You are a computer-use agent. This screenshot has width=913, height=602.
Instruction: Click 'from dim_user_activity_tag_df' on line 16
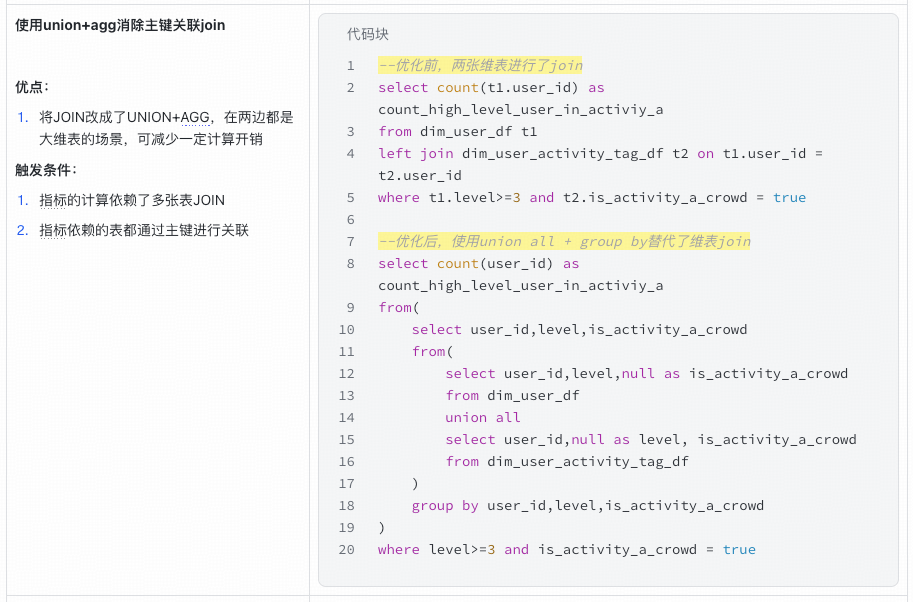pos(567,462)
